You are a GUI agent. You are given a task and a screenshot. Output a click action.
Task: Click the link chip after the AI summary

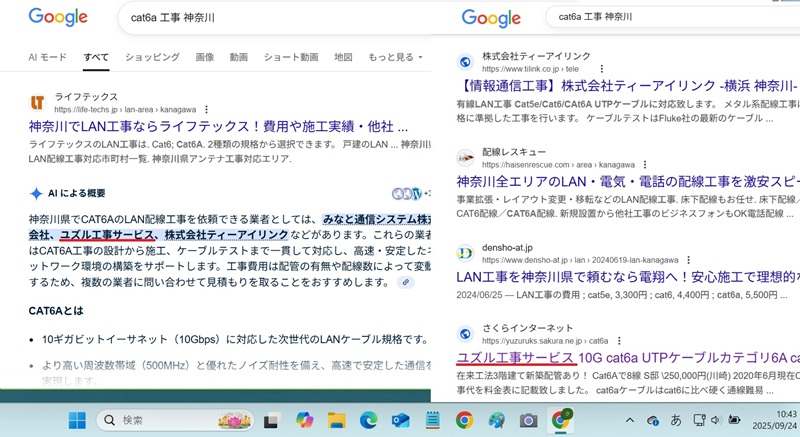point(406,282)
